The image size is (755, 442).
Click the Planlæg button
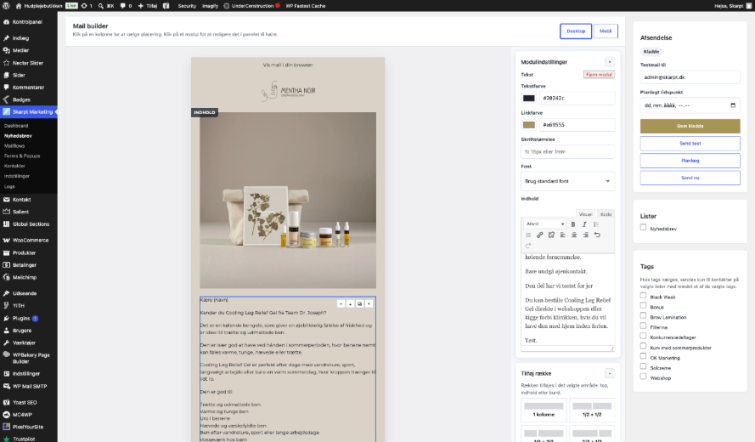point(690,161)
